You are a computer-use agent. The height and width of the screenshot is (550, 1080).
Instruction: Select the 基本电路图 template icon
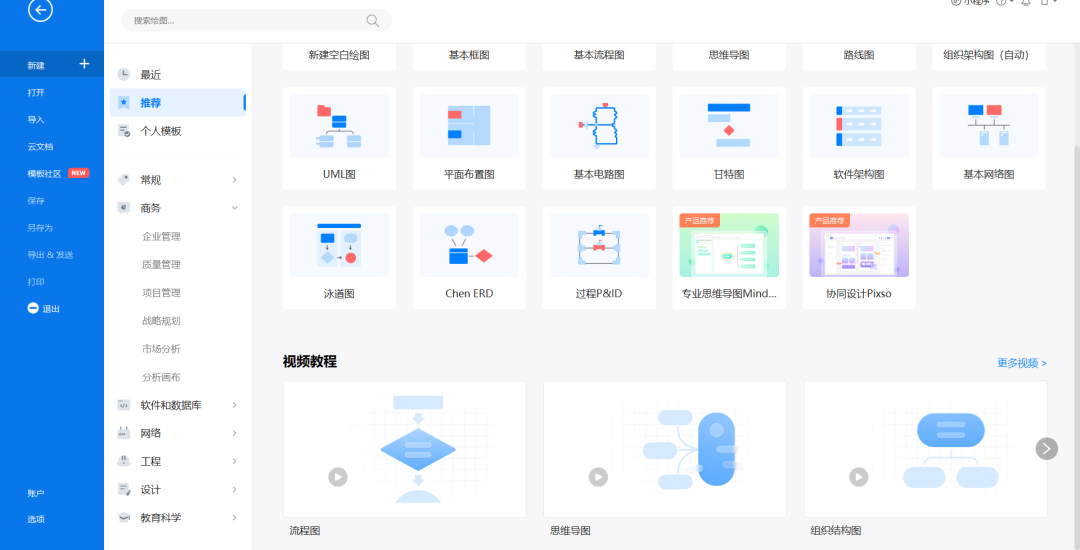[599, 126]
